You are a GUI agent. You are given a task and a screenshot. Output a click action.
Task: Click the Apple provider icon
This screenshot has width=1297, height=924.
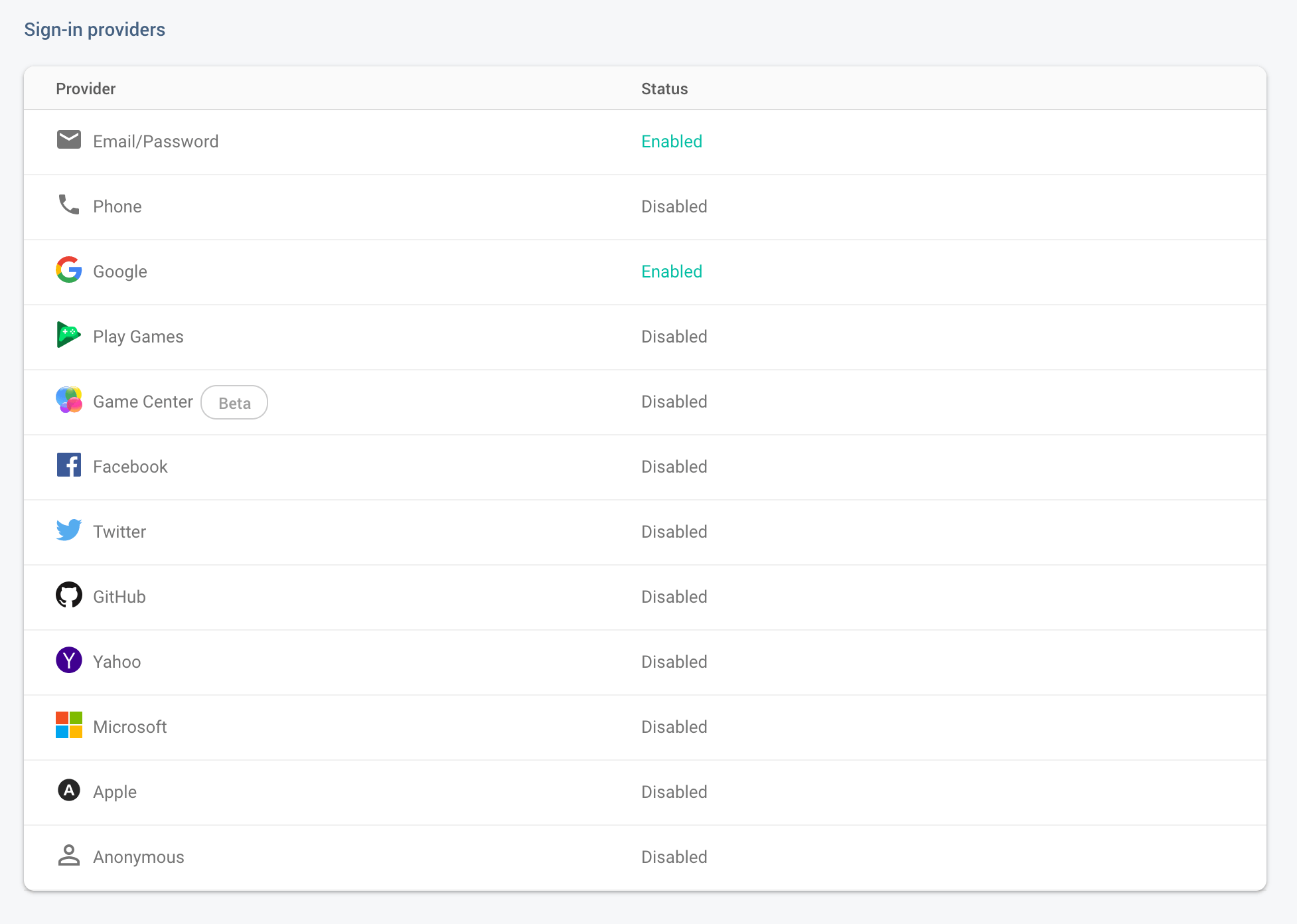69,791
